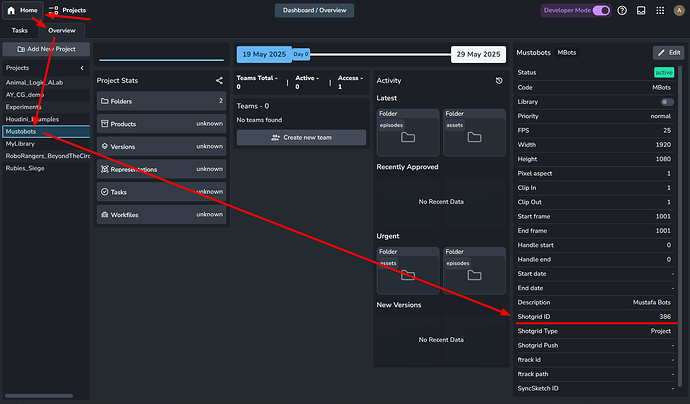690x404 pixels.
Task: Click Add New Project button
Action: (x=46, y=49)
